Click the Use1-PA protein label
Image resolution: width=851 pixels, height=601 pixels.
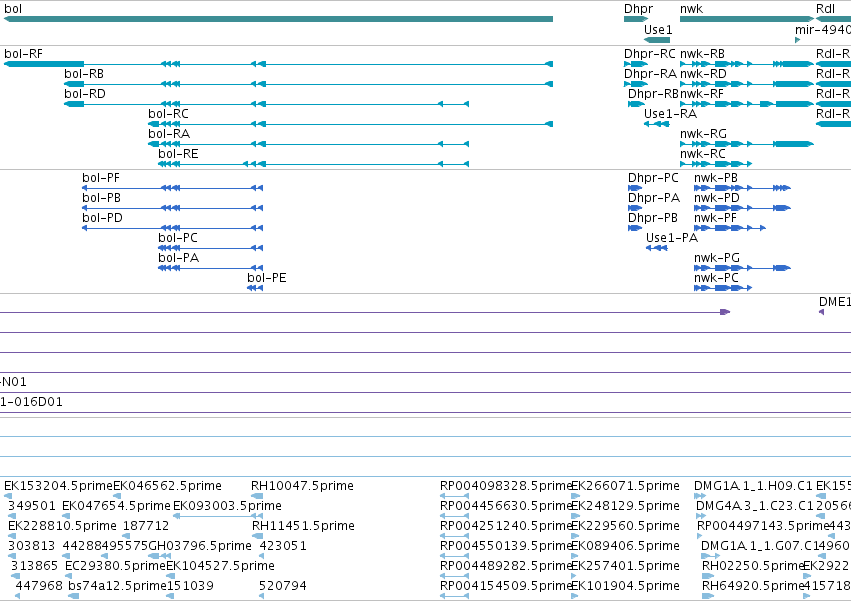(x=672, y=238)
